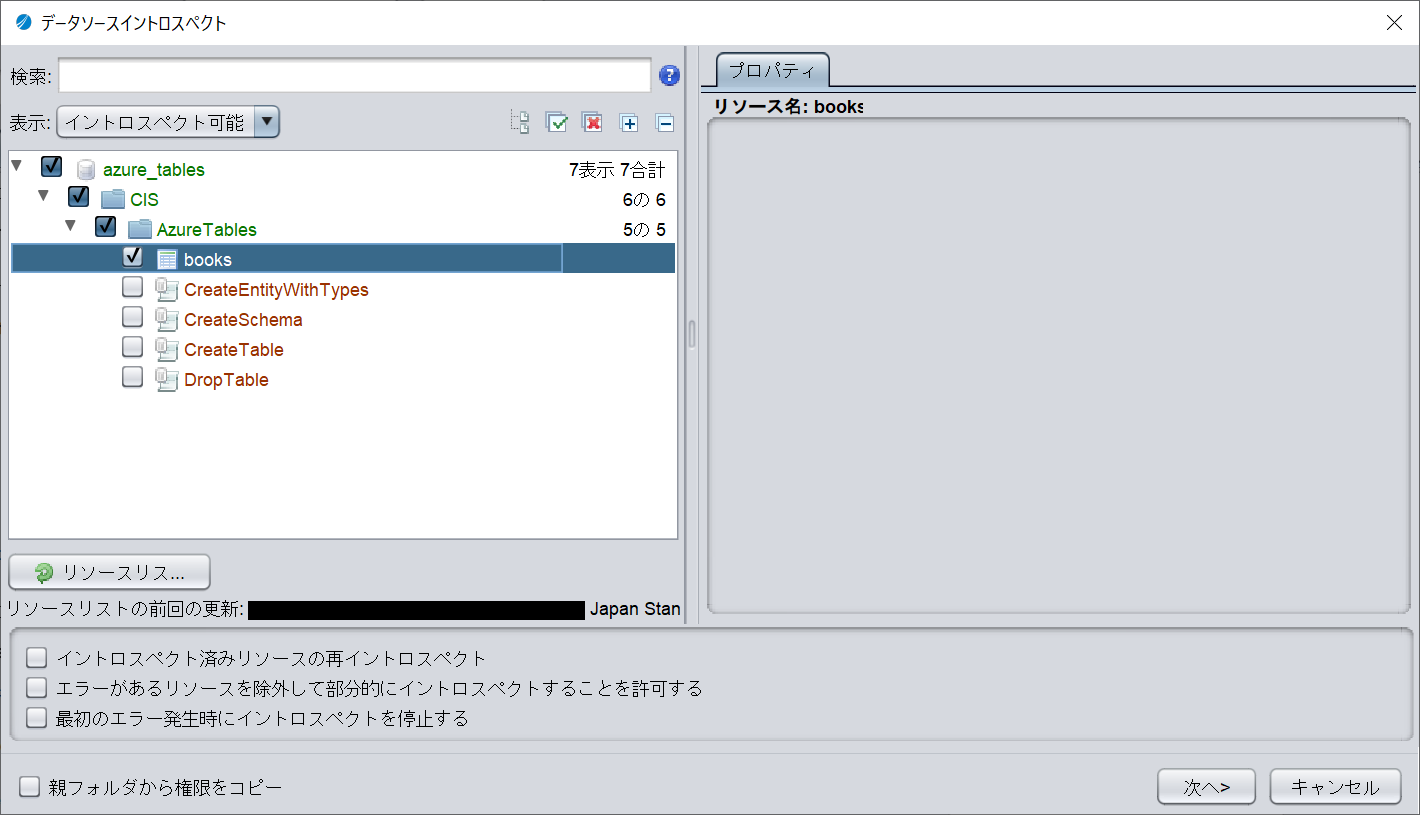
Task: Click the deselect all (red X) icon
Action: 592,123
